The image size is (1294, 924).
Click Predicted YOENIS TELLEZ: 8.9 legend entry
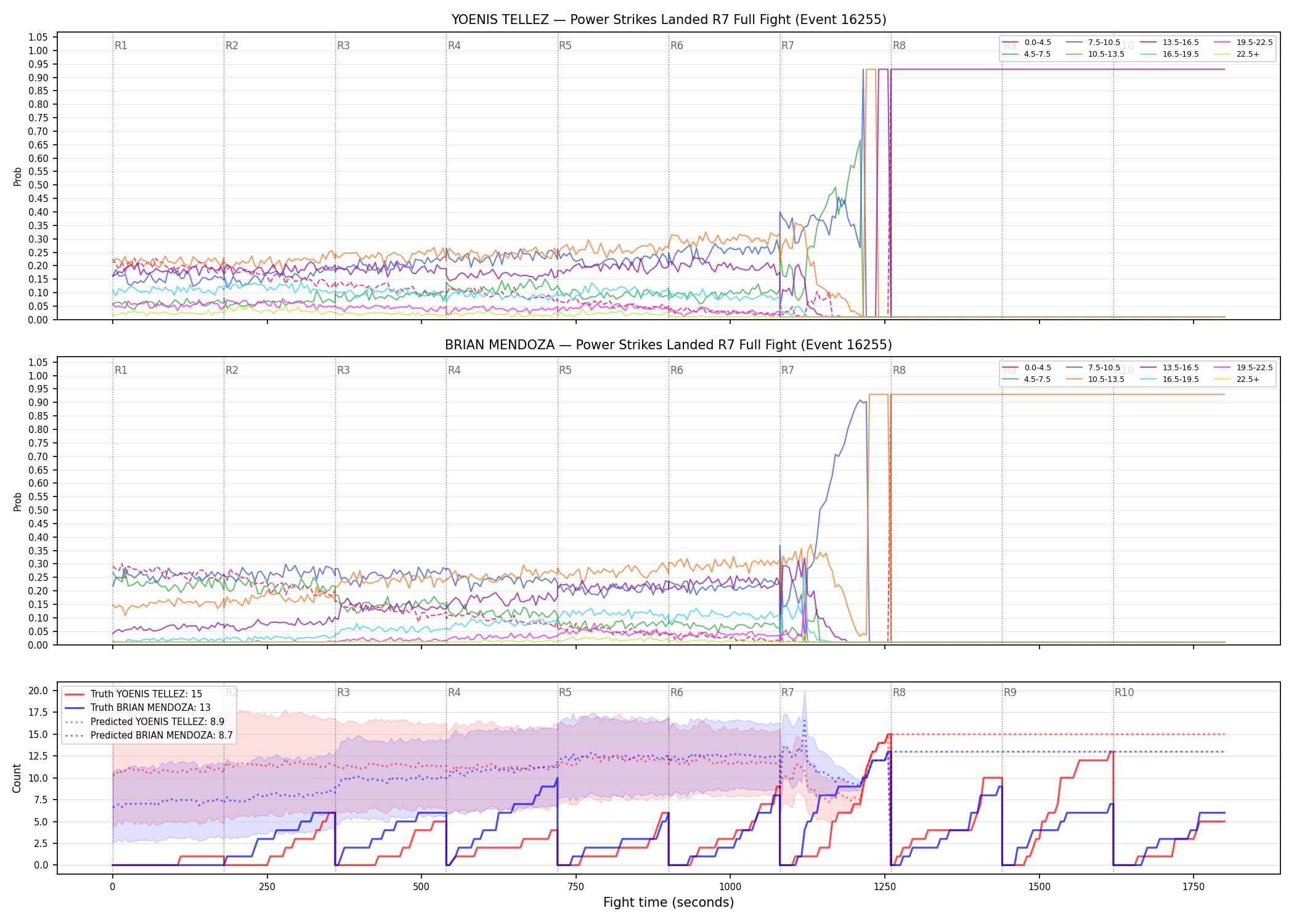(144, 721)
